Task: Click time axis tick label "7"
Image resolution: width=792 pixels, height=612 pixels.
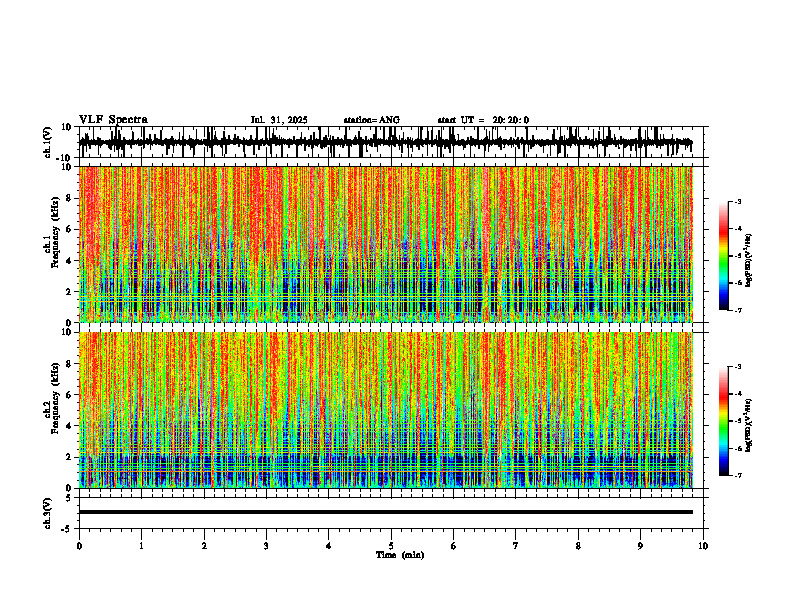Action: click(516, 546)
